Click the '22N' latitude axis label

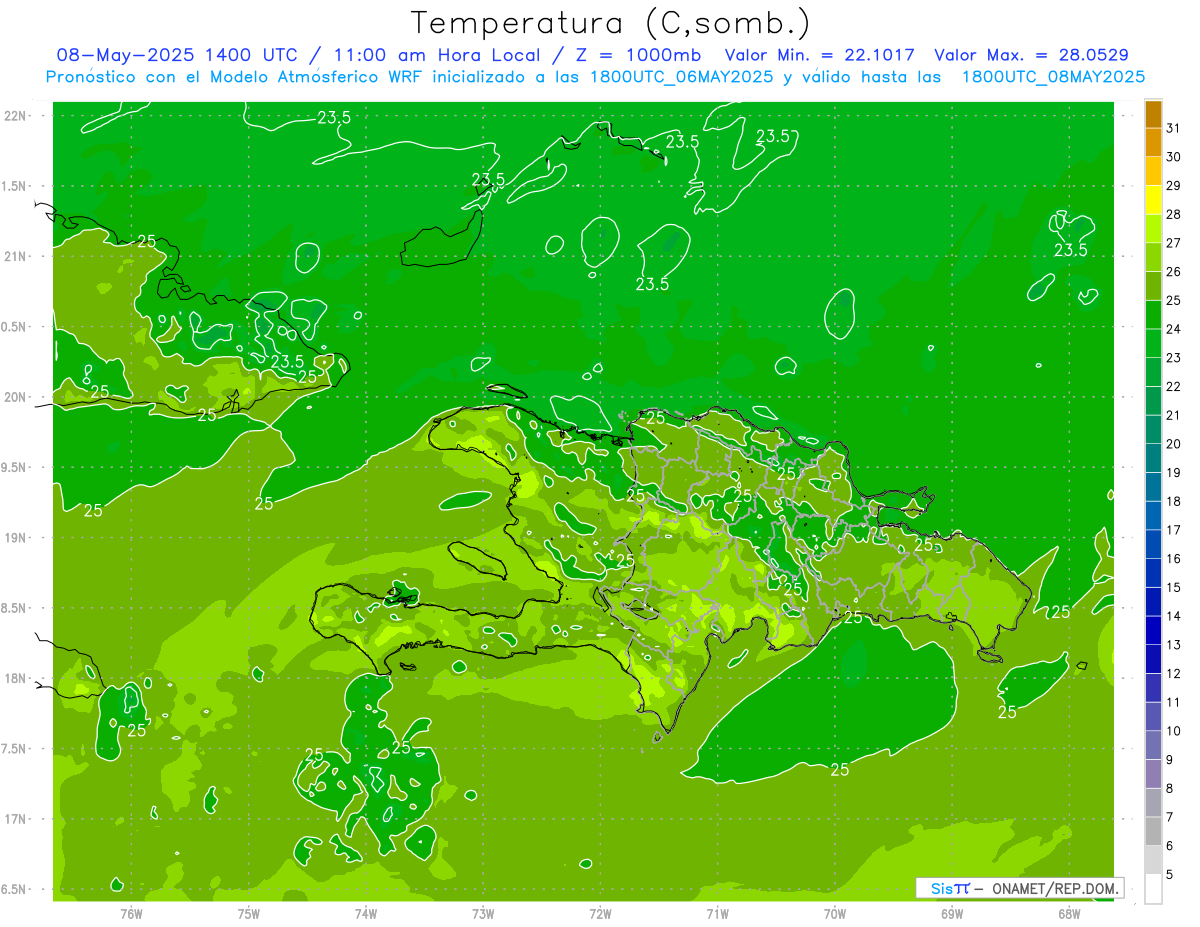pyautogui.click(x=16, y=115)
